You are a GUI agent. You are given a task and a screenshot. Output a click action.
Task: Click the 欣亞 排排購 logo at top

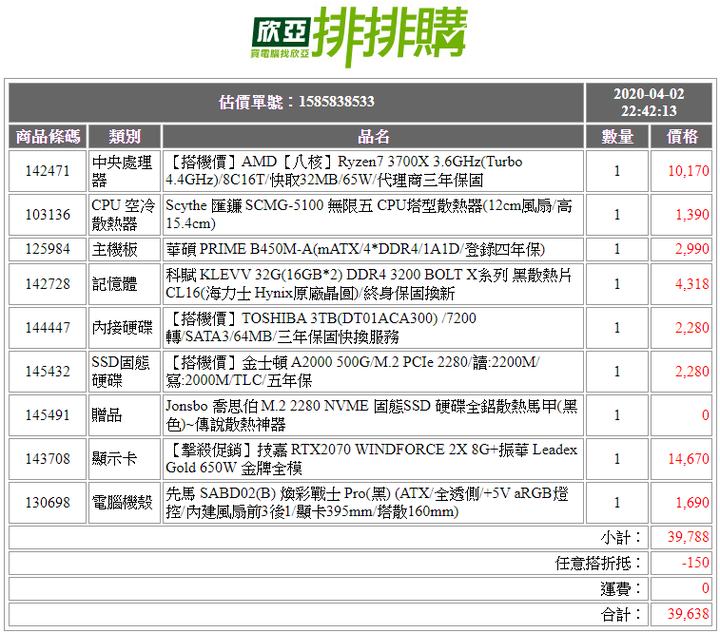(360, 37)
